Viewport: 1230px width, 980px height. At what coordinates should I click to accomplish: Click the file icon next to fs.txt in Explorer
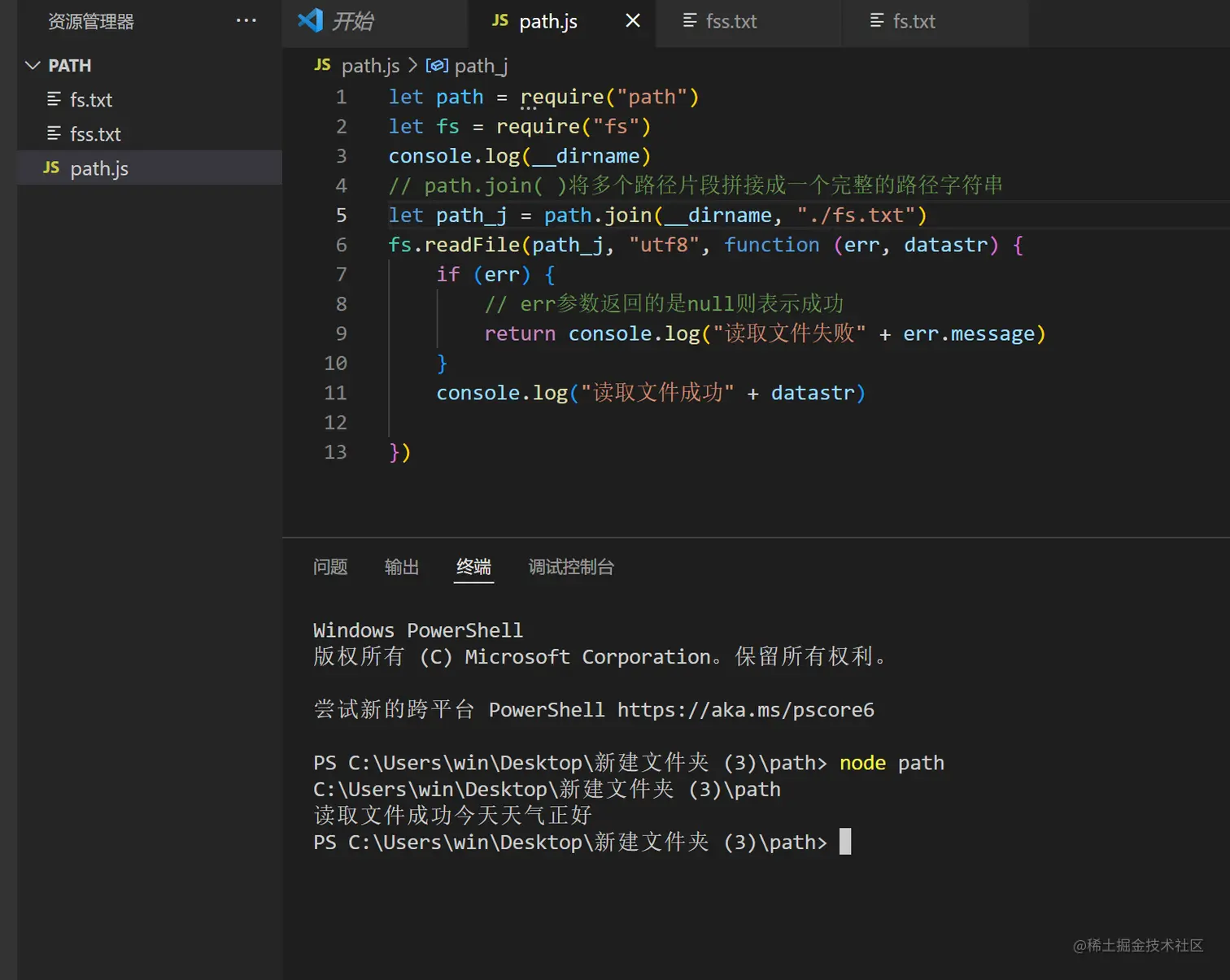pos(53,99)
